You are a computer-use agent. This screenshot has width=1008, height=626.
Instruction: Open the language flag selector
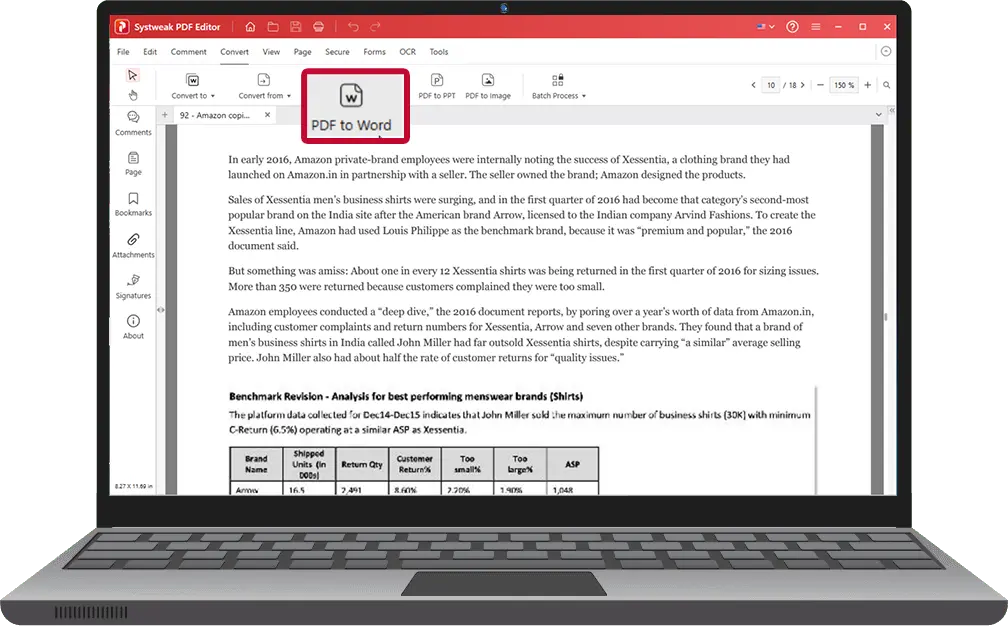[x=767, y=26]
